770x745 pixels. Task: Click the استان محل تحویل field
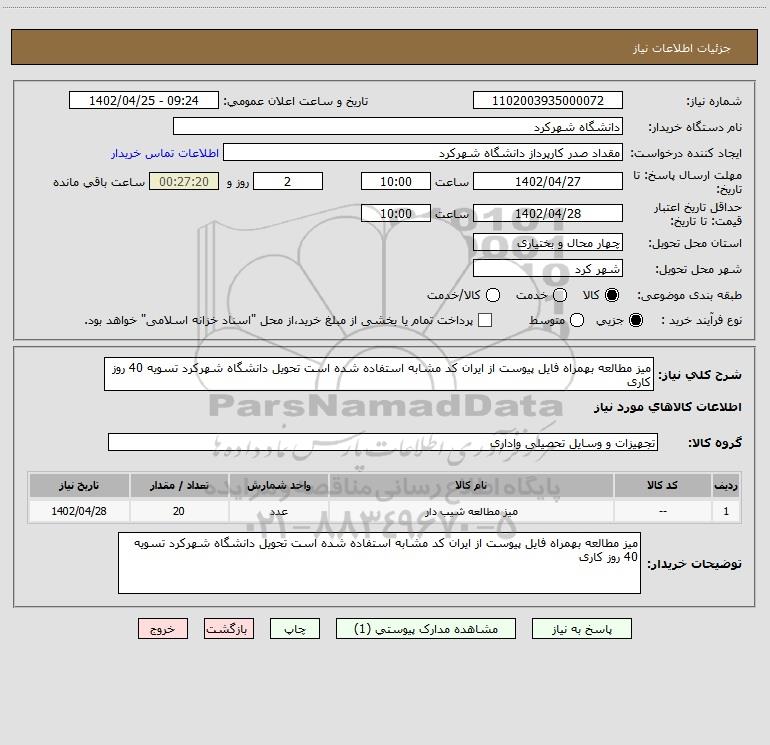click(x=548, y=243)
